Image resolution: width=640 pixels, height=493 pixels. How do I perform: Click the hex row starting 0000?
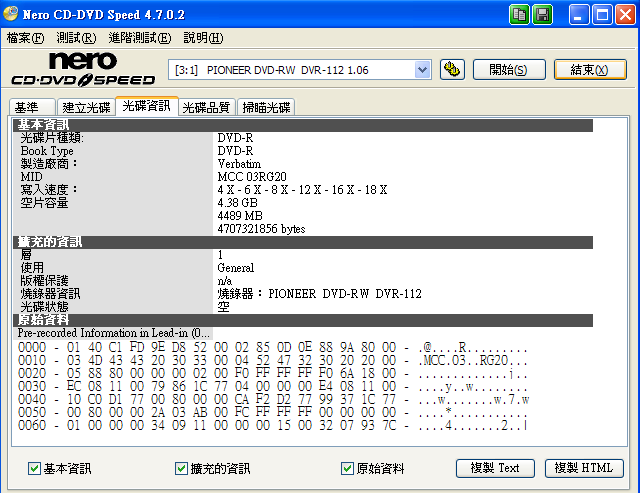(273, 347)
